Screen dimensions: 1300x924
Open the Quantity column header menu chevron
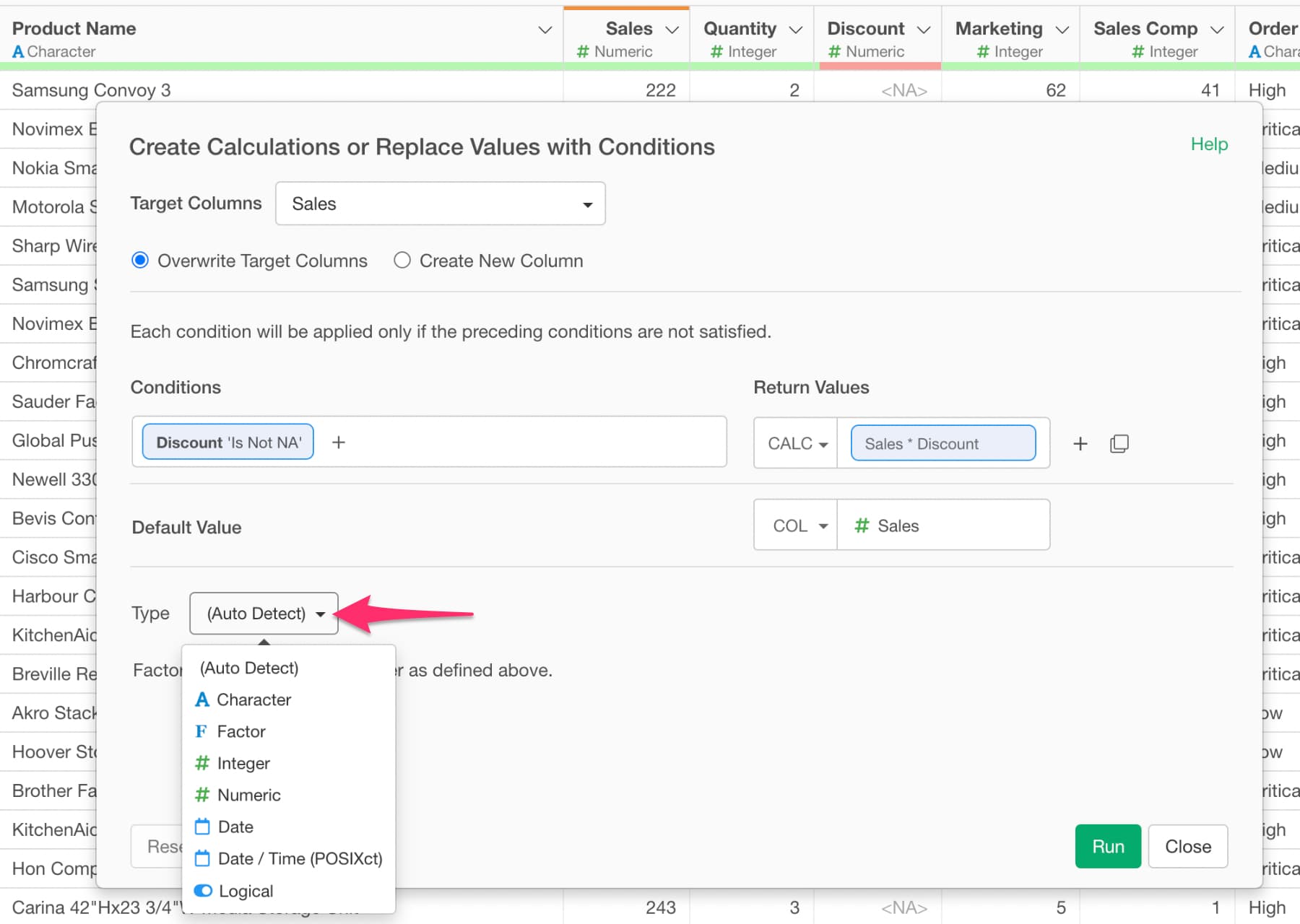click(x=795, y=30)
